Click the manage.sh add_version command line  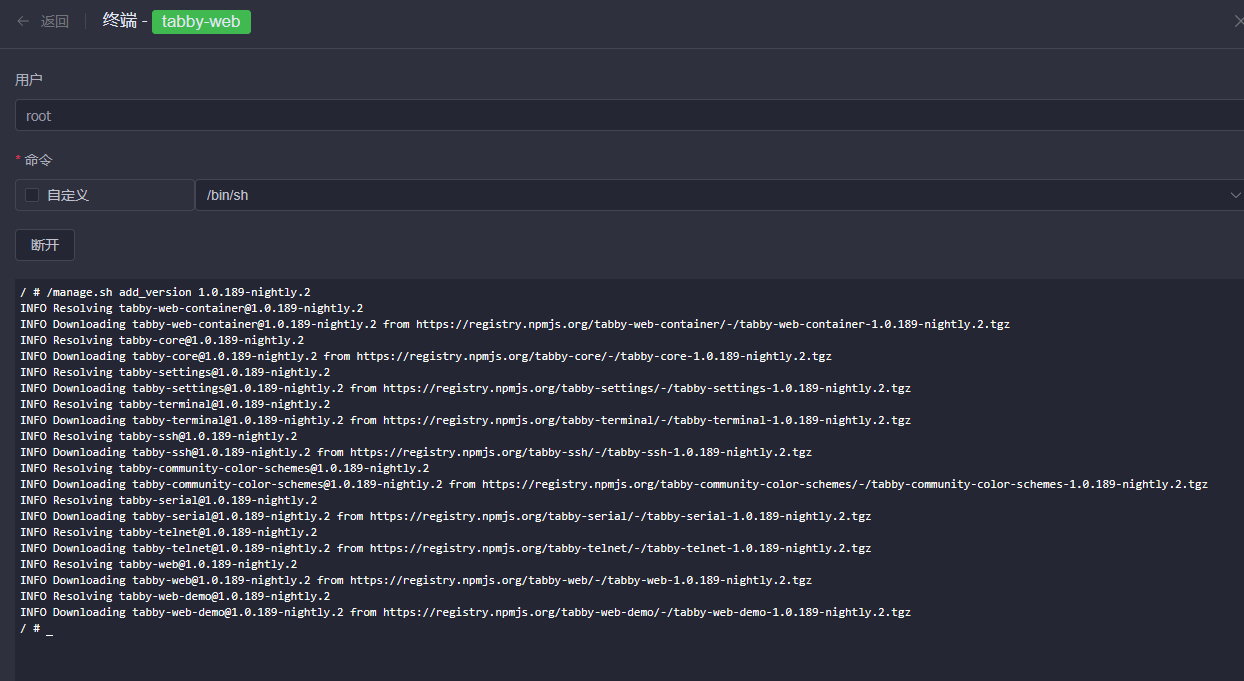click(165, 292)
